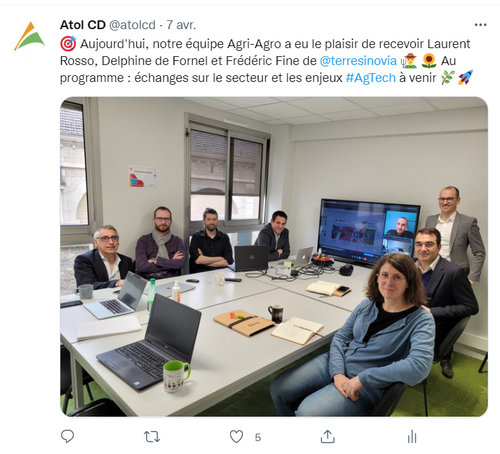Screen dimensions: 500x454
Task: Open the 7 avr. timestamp link
Action: point(181,25)
